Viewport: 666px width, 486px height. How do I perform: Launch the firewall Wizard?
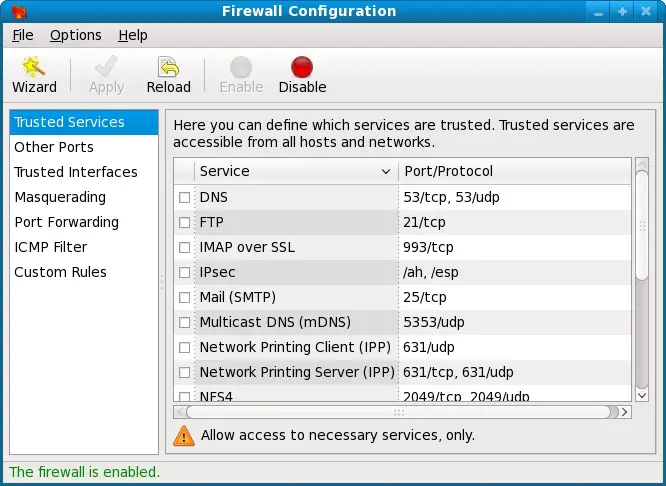(34, 68)
